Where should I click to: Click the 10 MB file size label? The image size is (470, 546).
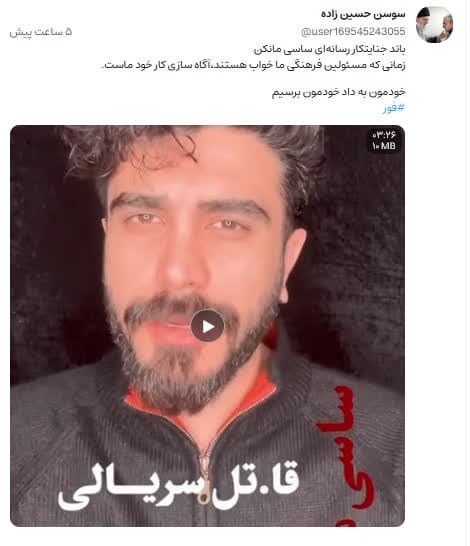(x=384, y=146)
